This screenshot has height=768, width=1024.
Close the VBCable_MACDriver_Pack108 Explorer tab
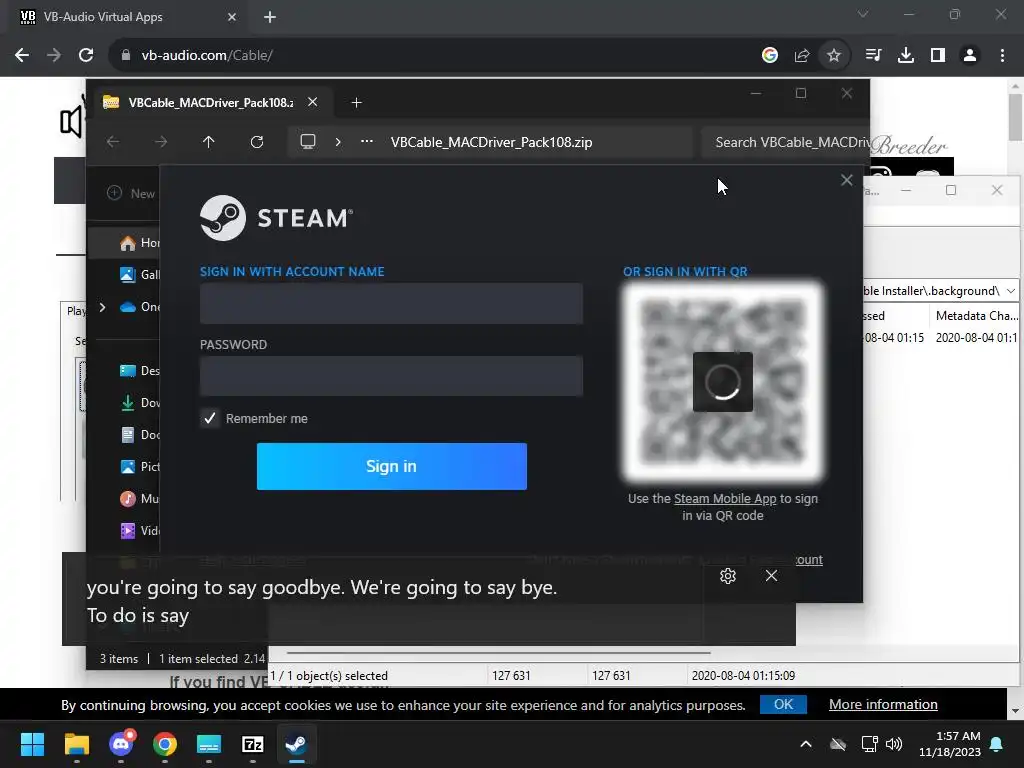(x=313, y=103)
